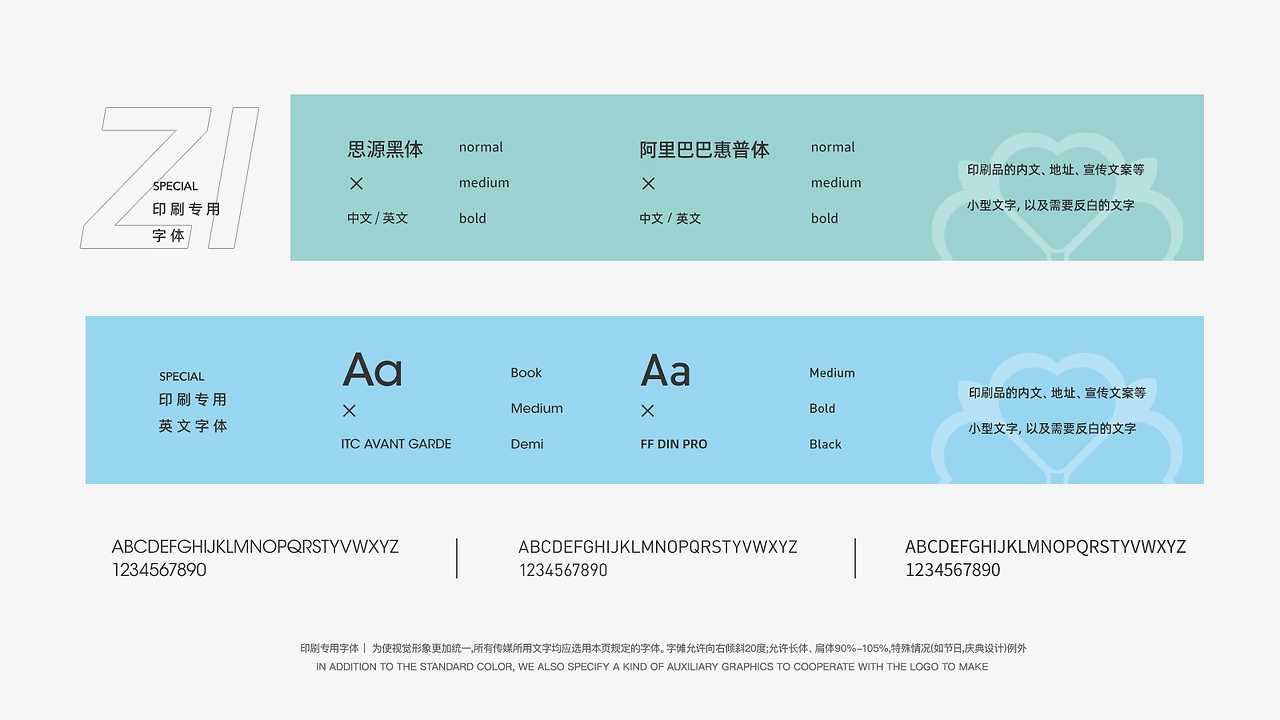Click 印刷品的内文、地址 text in green banner

[1056, 170]
